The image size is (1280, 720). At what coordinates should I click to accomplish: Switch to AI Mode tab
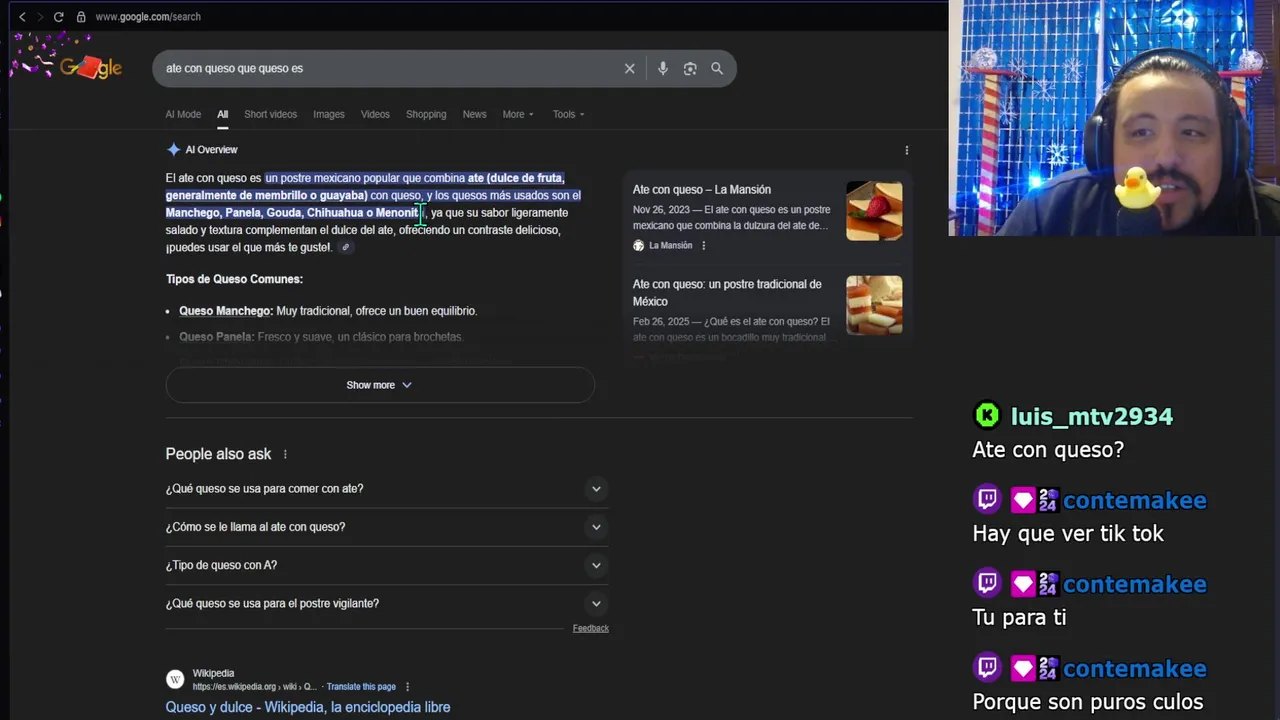tap(183, 114)
